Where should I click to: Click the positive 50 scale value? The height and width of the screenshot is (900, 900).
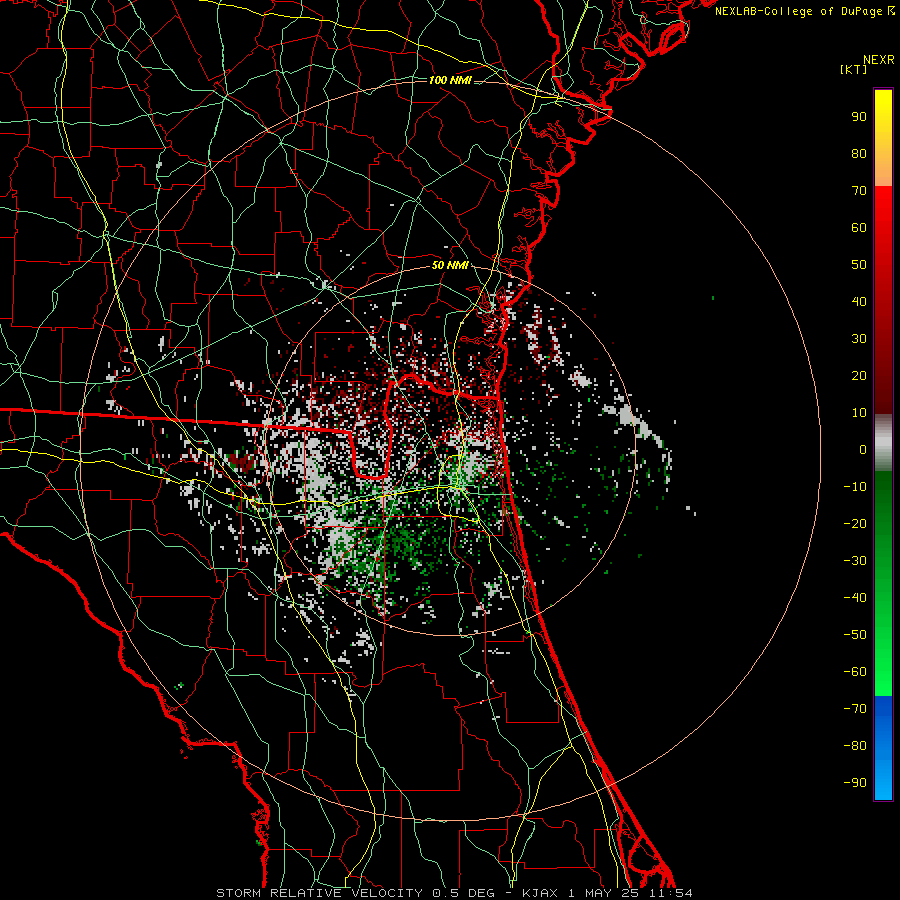coord(859,265)
